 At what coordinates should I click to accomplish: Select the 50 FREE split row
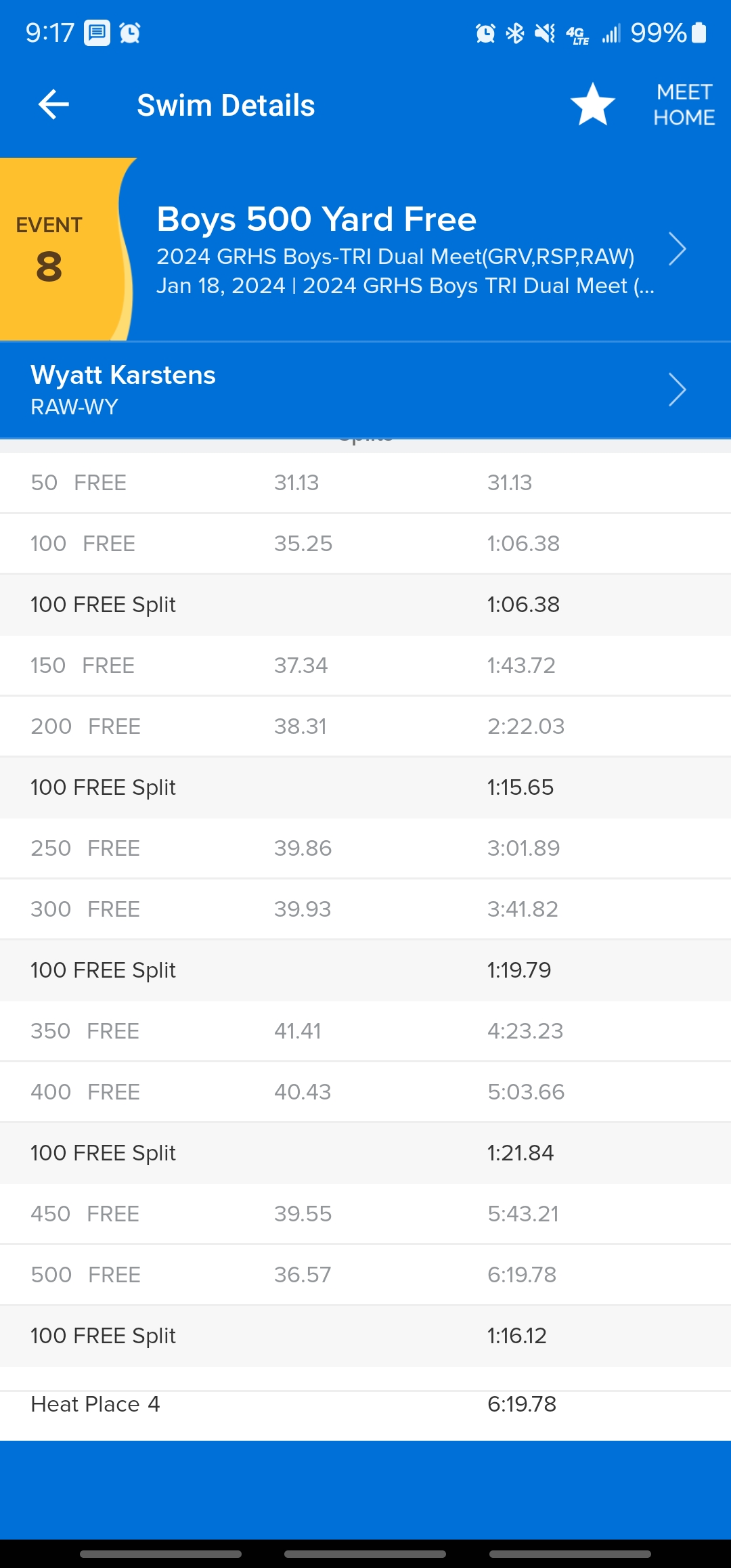tap(365, 483)
